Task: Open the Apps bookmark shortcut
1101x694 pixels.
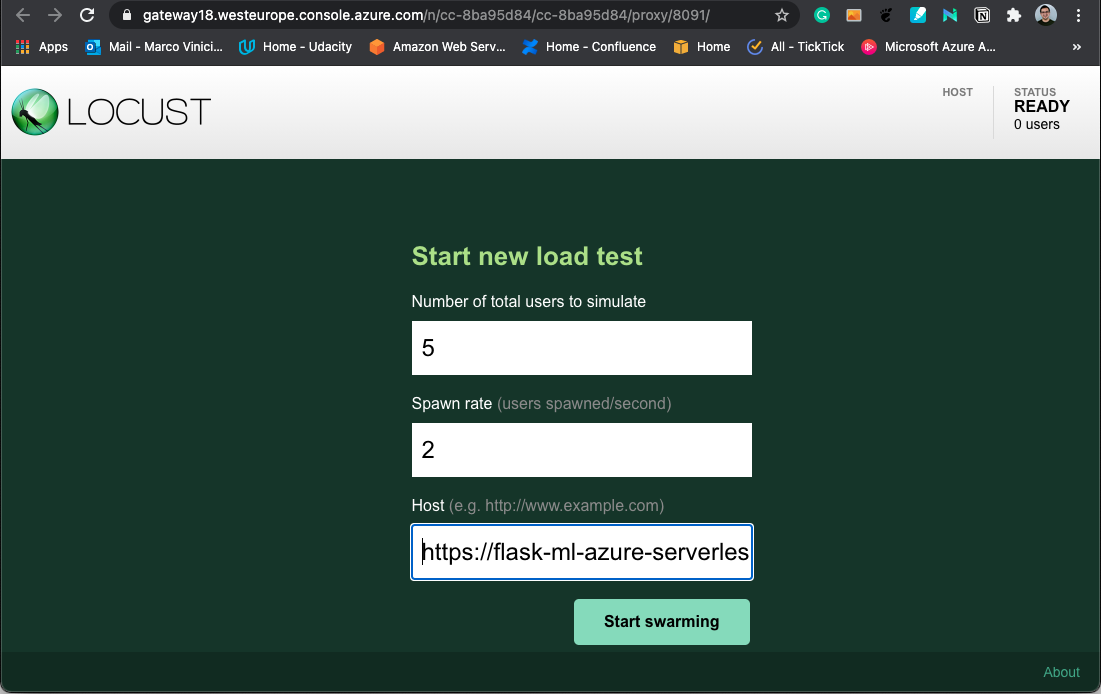Action: (x=42, y=47)
